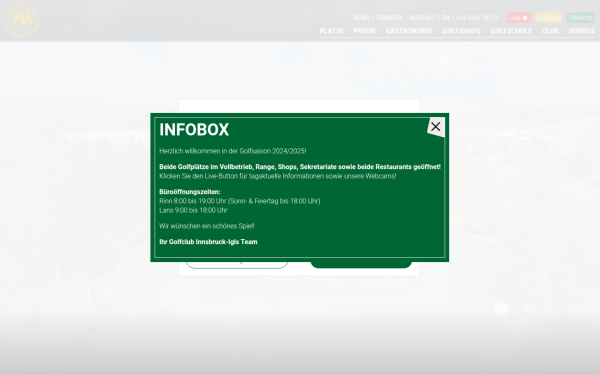Click the golf club logo emblem
The image size is (600, 375).
coord(22,21)
